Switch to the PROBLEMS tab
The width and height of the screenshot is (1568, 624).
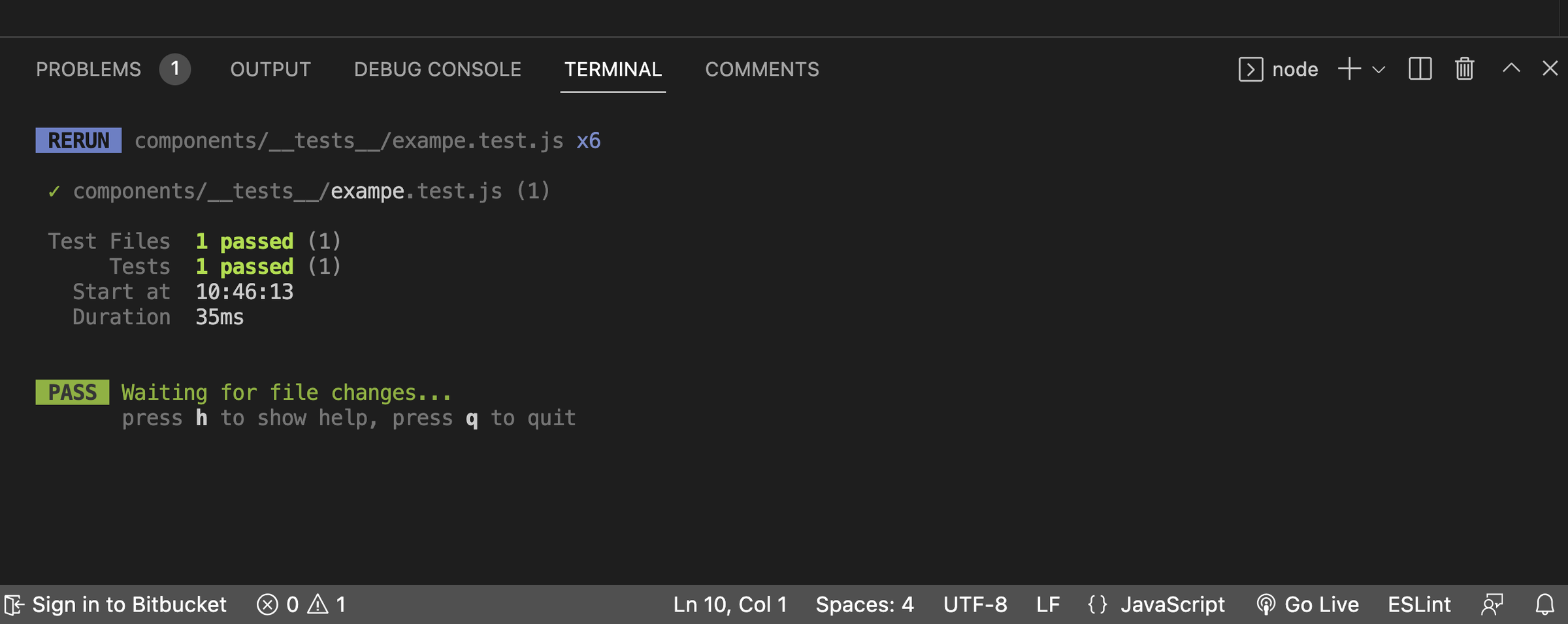pyautogui.click(x=89, y=69)
